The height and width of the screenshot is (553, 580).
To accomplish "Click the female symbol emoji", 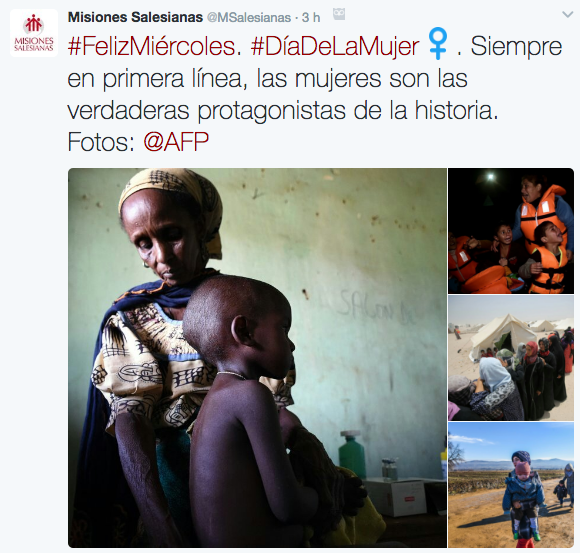I will click(438, 44).
